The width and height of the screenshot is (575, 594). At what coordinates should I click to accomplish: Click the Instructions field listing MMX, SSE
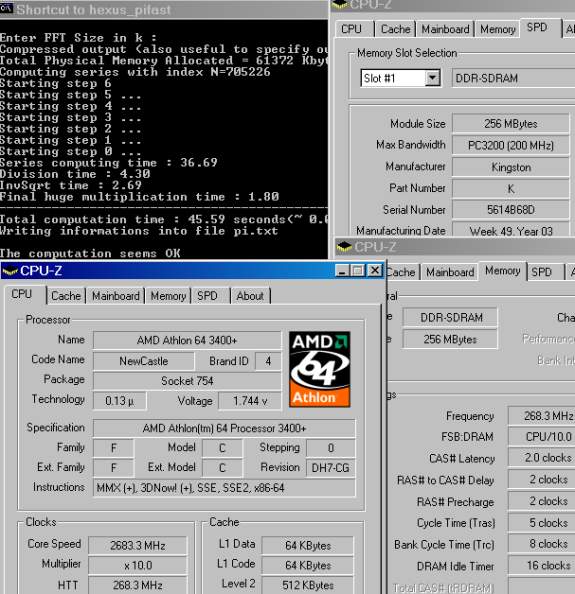(x=224, y=488)
